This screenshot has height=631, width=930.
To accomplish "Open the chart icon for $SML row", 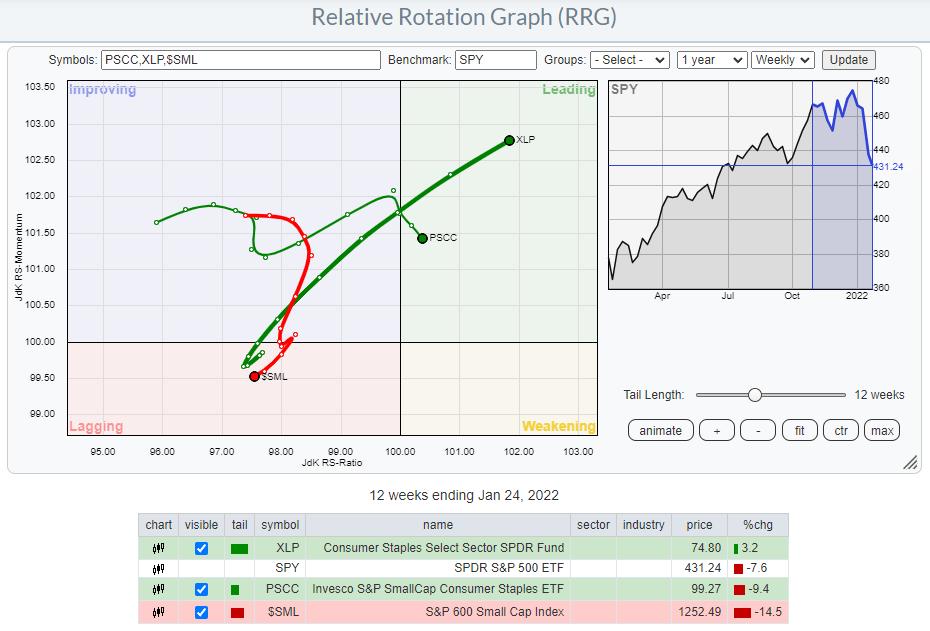I will pos(158,612).
